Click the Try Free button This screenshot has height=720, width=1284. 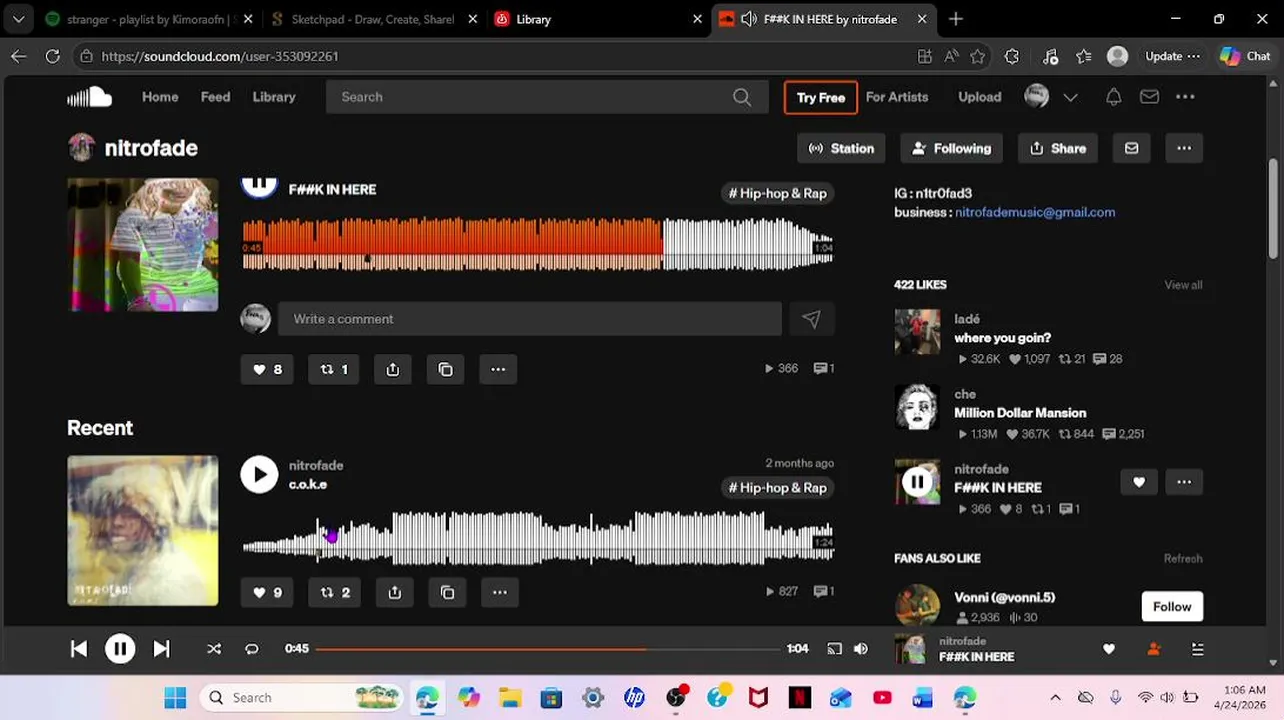tap(821, 97)
